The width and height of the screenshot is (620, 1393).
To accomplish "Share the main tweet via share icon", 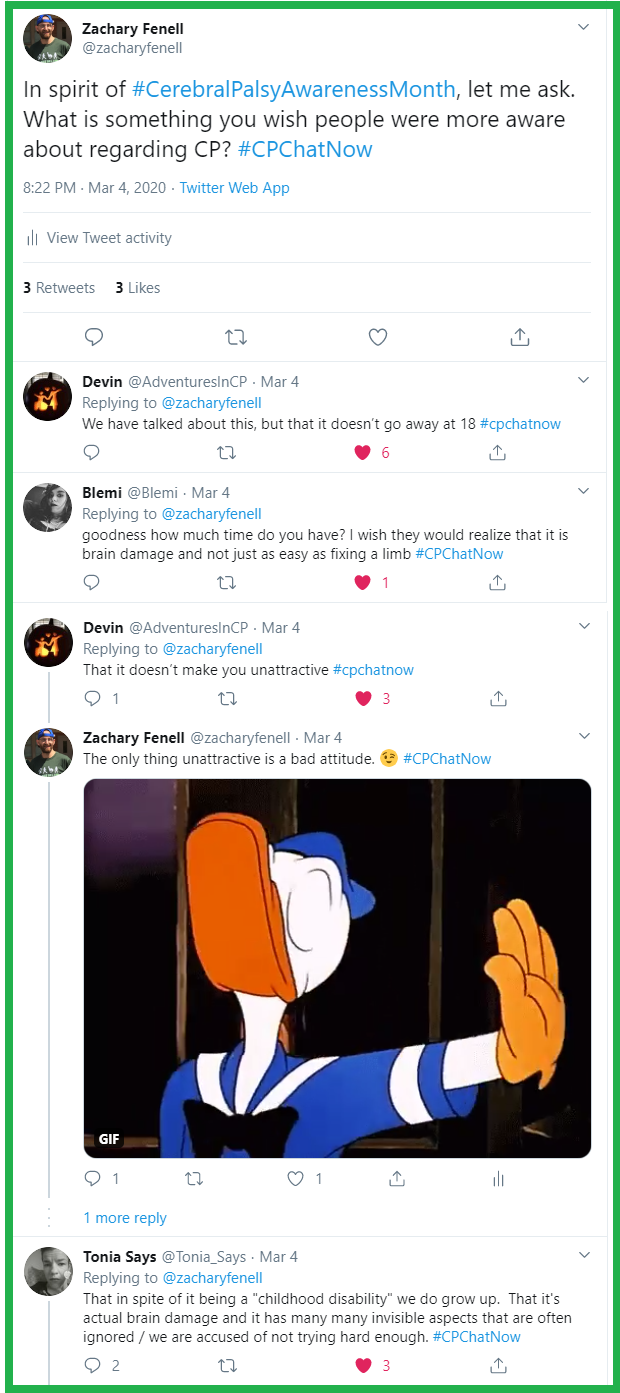I will pos(519,338).
